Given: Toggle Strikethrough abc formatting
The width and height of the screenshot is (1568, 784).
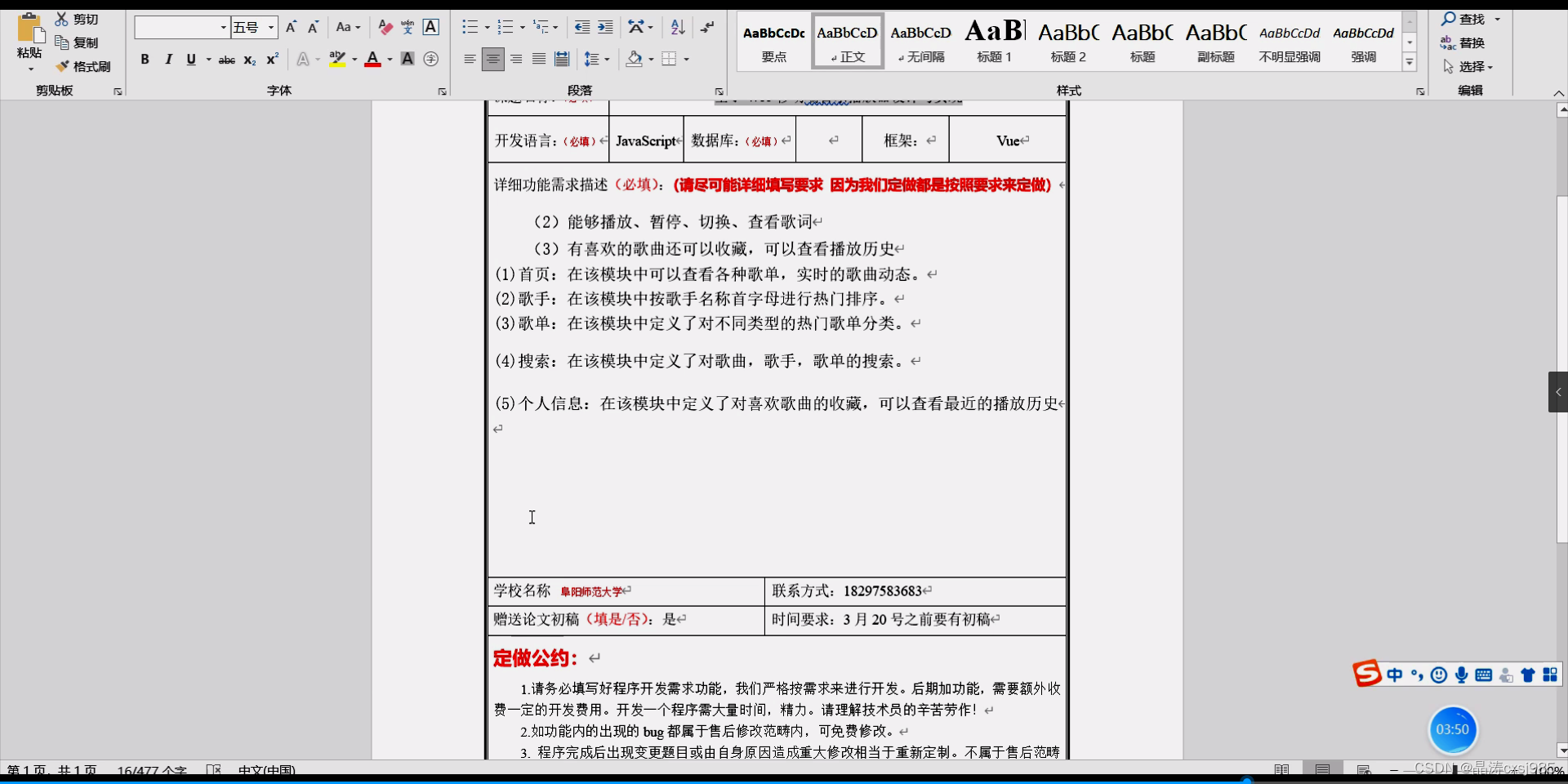Looking at the screenshot, I should click(x=227, y=59).
